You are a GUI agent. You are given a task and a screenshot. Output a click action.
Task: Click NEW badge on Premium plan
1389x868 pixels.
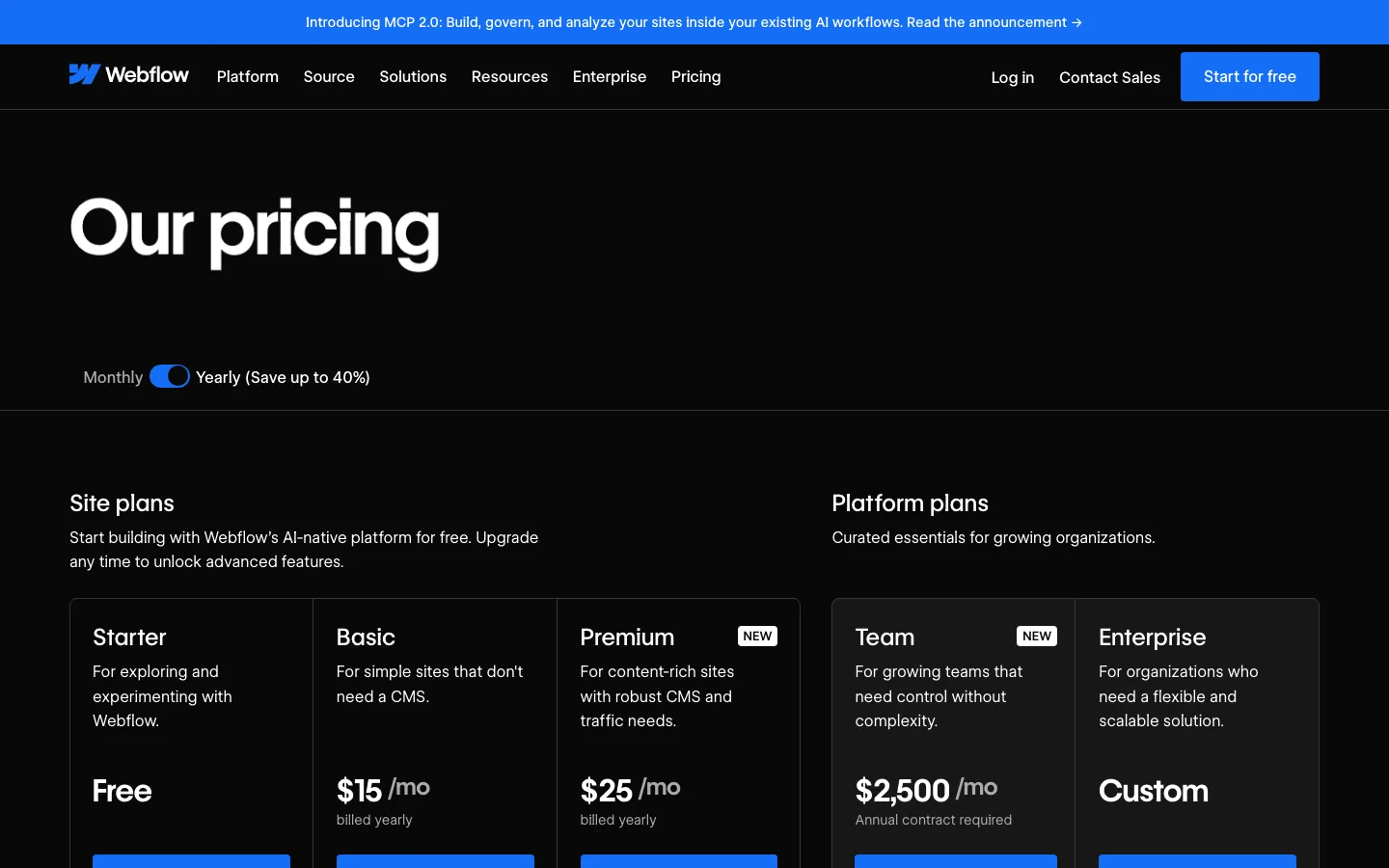tap(757, 637)
